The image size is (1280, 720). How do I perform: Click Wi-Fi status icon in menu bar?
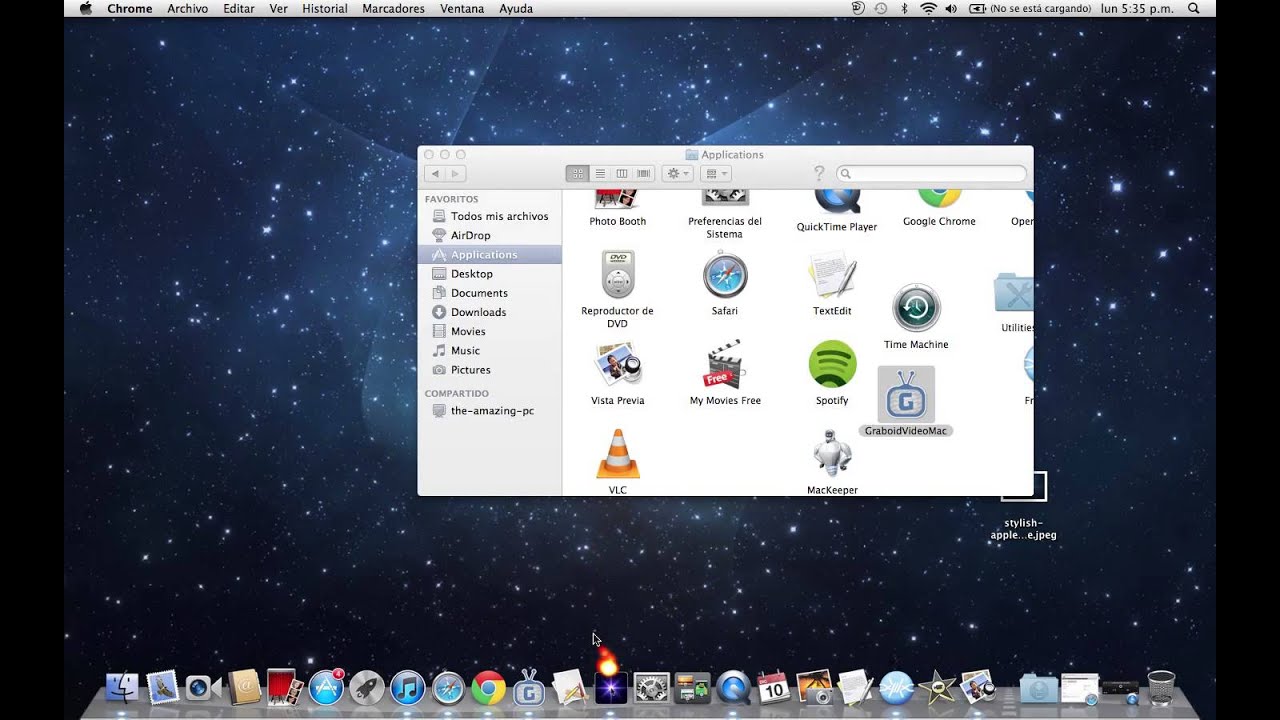coord(928,8)
